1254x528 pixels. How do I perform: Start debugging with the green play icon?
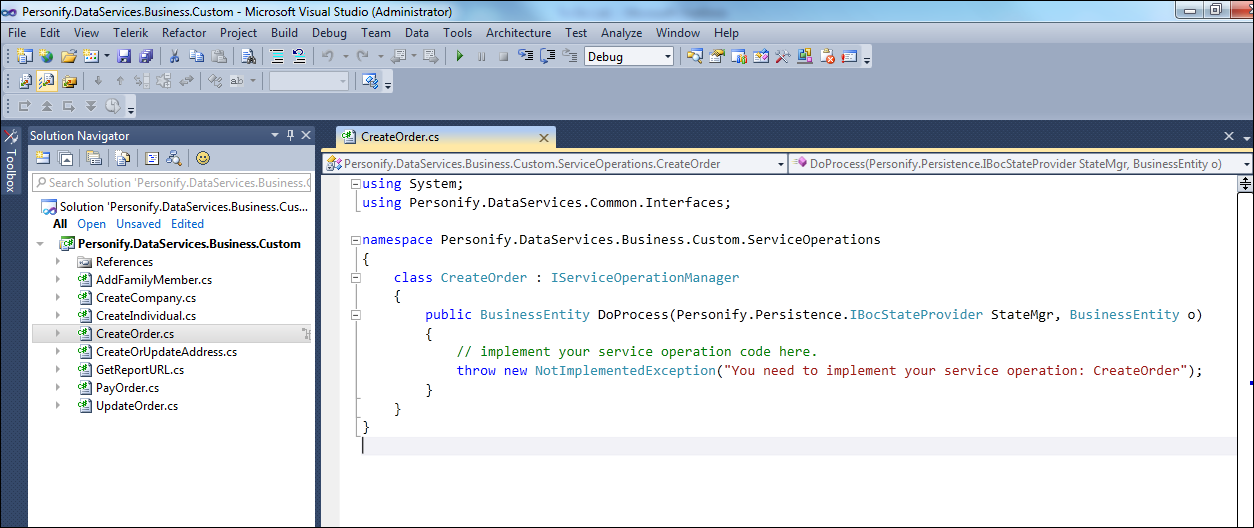pyautogui.click(x=460, y=56)
